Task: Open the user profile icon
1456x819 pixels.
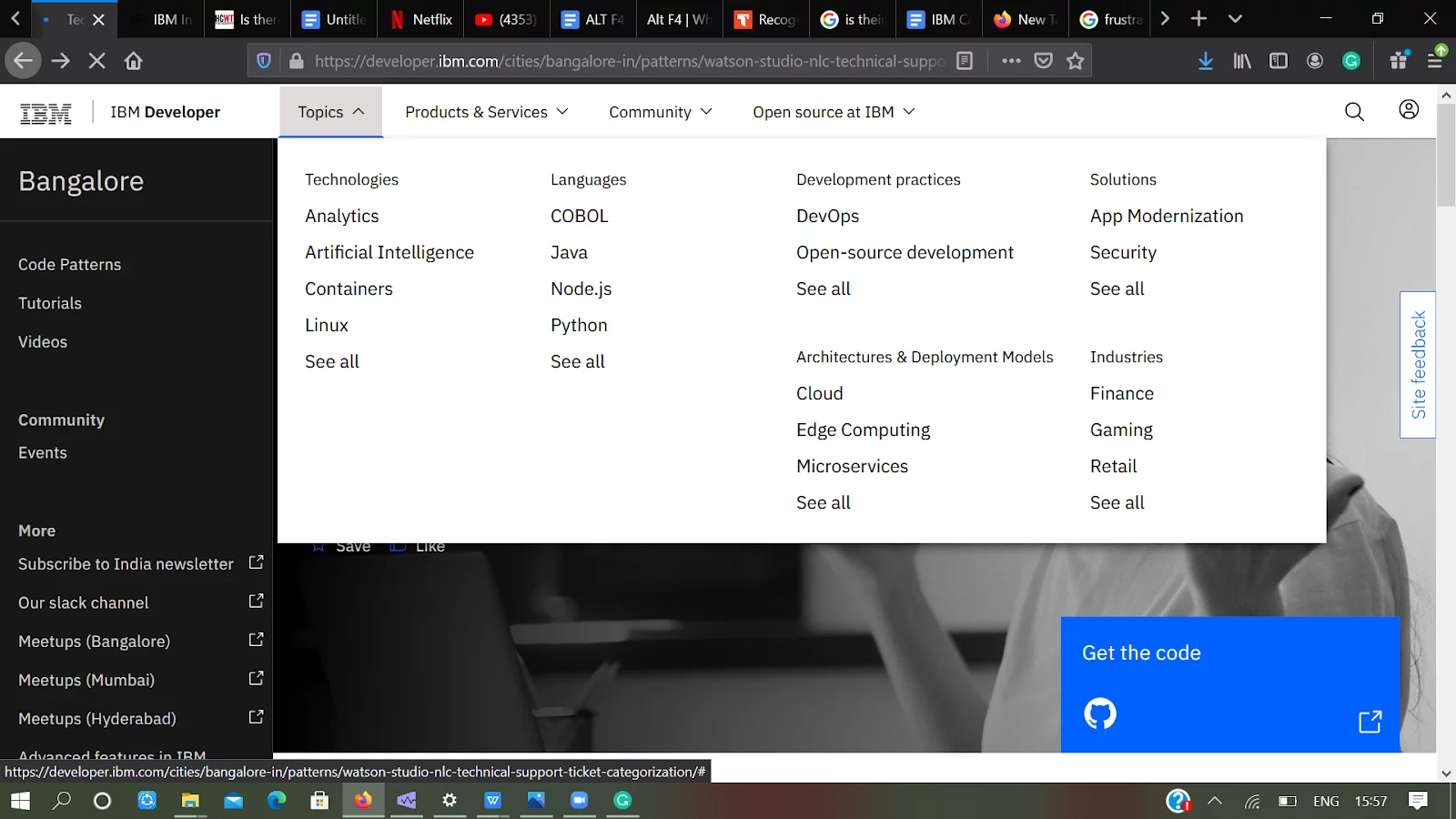Action: pyautogui.click(x=1409, y=110)
